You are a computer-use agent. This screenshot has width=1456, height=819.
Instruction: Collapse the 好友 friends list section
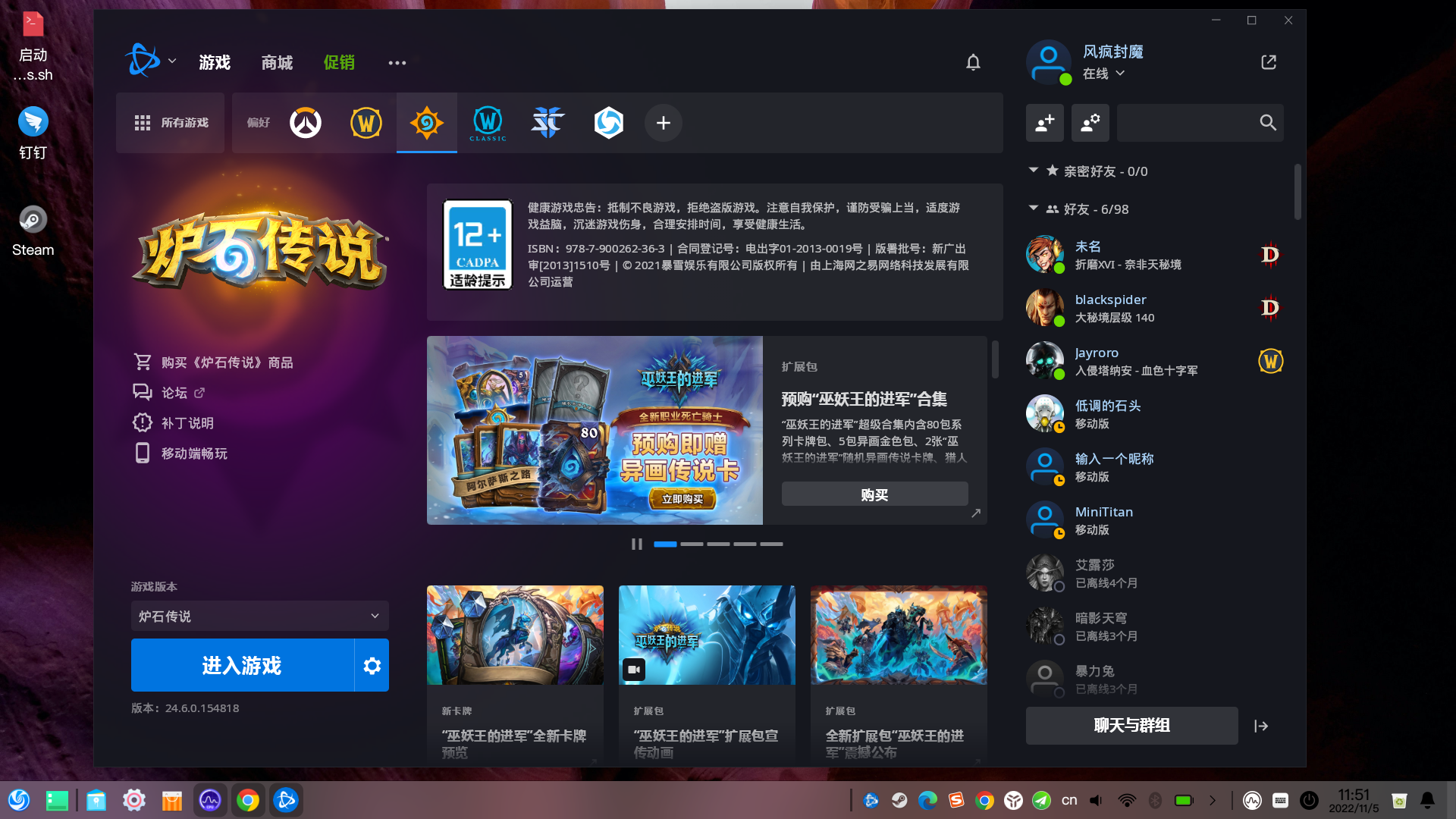point(1033,209)
